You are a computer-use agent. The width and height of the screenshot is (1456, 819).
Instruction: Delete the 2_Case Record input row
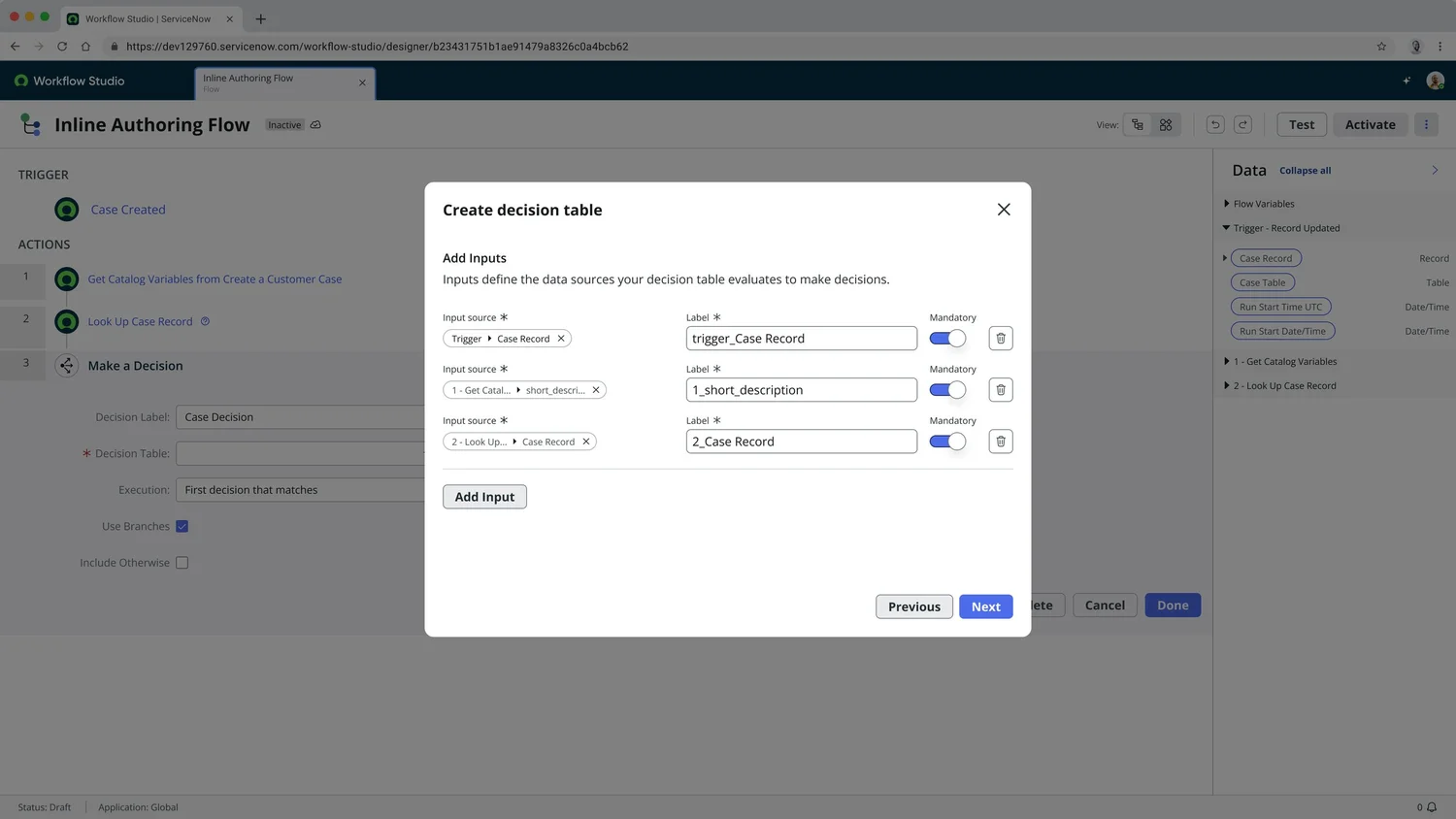click(x=1001, y=442)
